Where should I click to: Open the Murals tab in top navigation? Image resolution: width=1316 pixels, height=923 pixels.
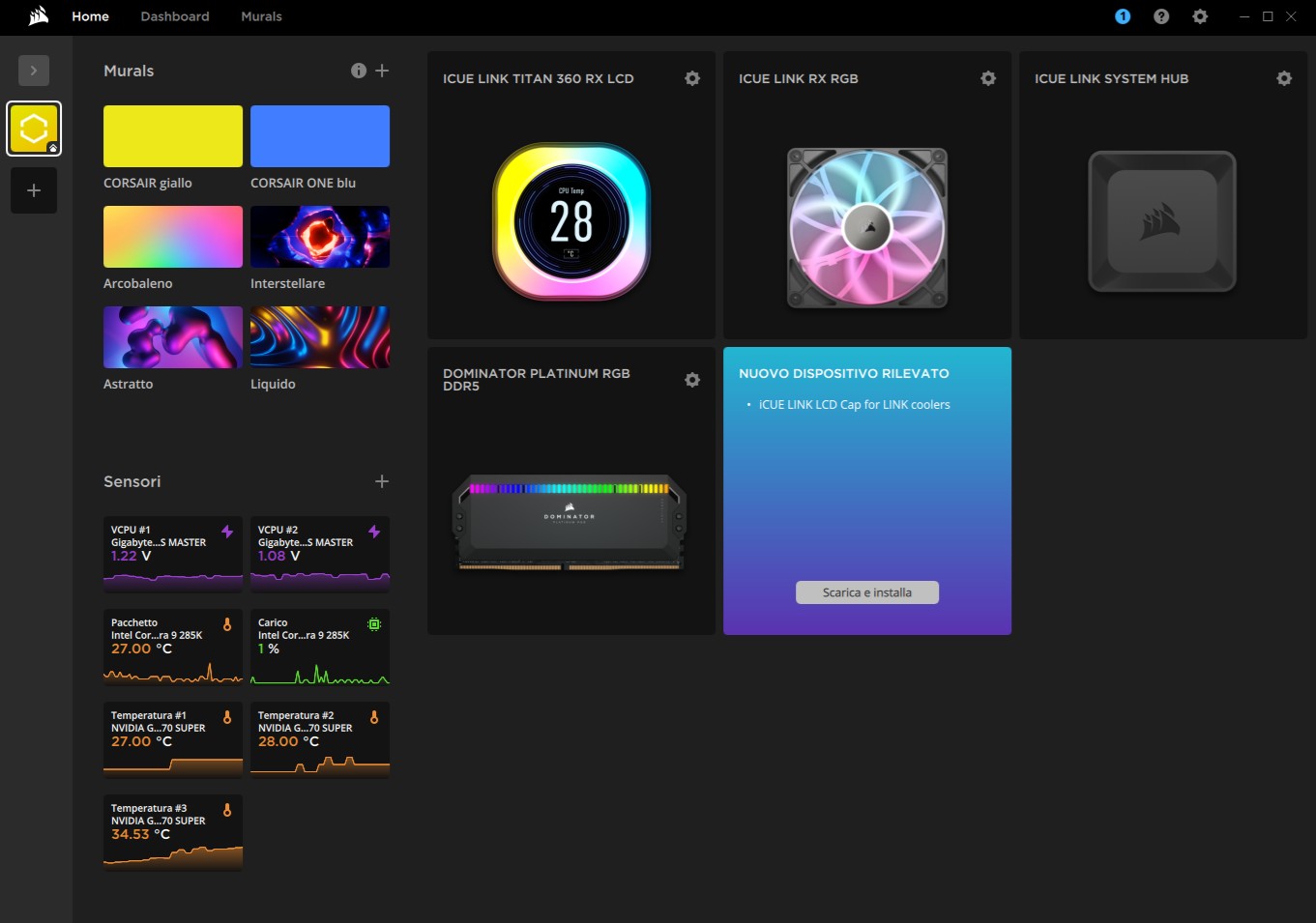click(261, 16)
